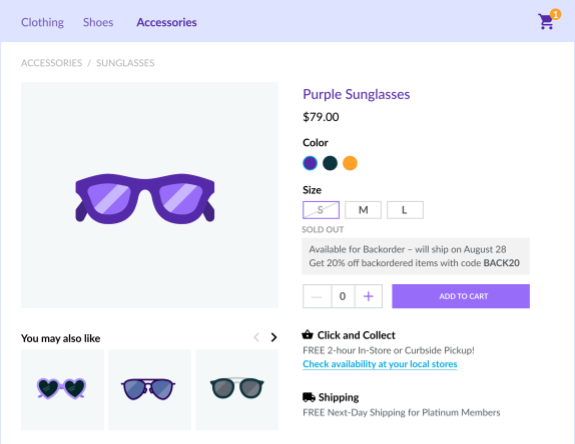This screenshot has height=444, width=575.
Task: Choose the orange color swatch
Action: 350,163
